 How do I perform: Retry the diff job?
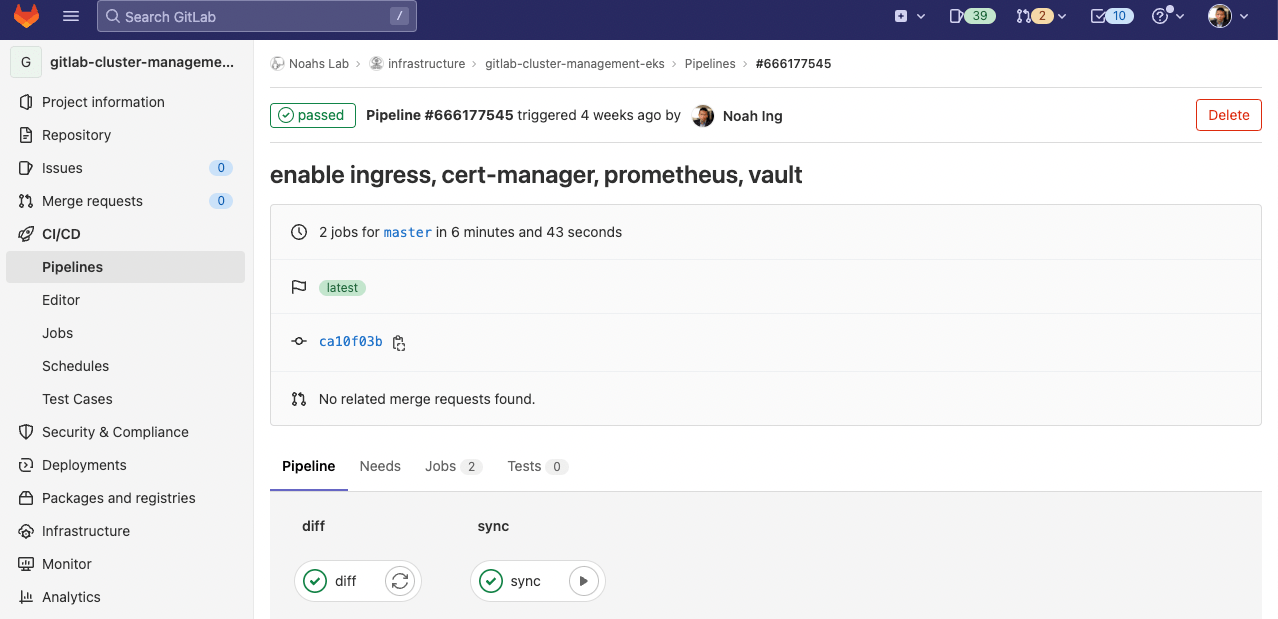point(400,581)
